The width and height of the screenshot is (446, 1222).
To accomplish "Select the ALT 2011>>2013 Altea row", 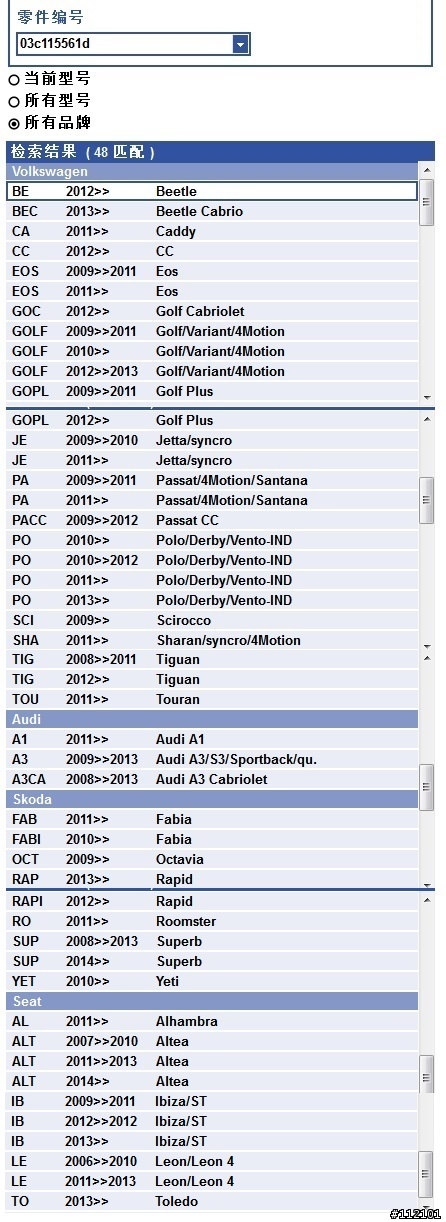I will tap(212, 1061).
